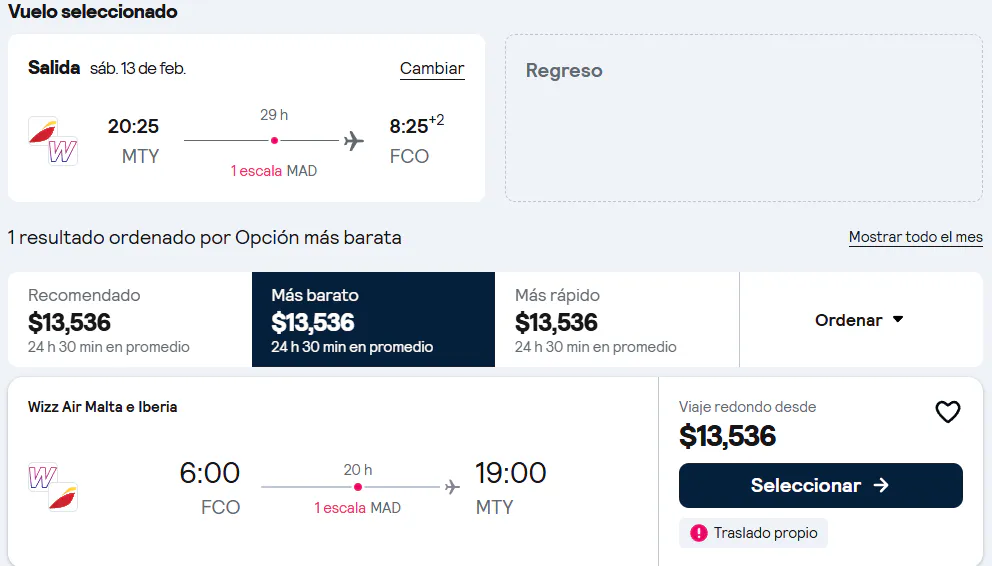Click the Ordenar dropdown arrow

(x=898, y=319)
